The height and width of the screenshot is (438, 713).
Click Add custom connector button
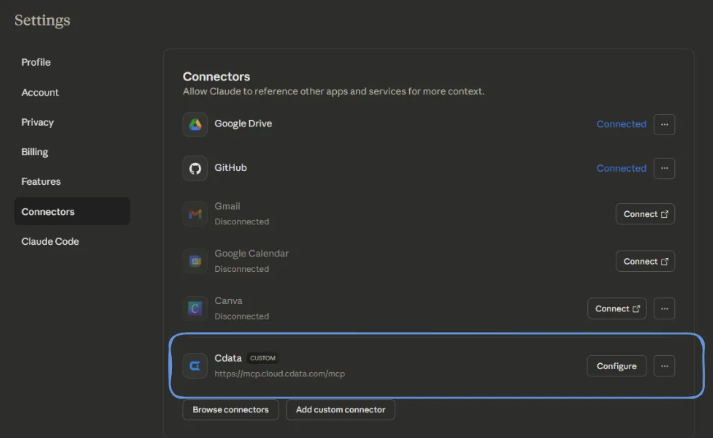coord(341,409)
